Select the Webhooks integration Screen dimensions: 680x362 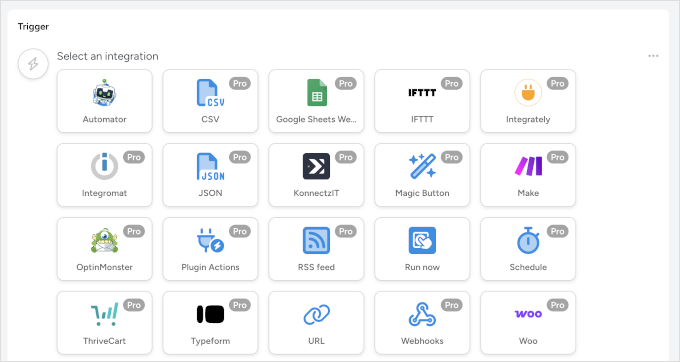(x=422, y=323)
